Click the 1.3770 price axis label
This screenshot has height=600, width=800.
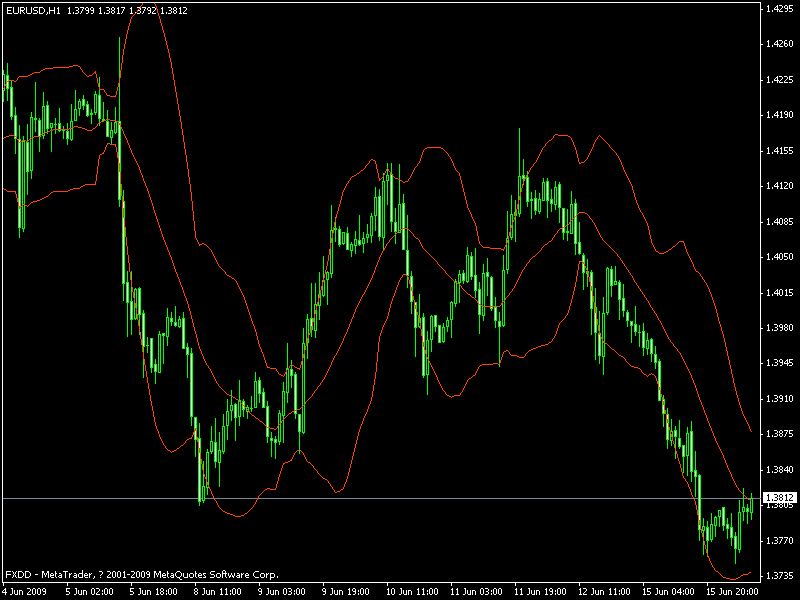pos(780,540)
